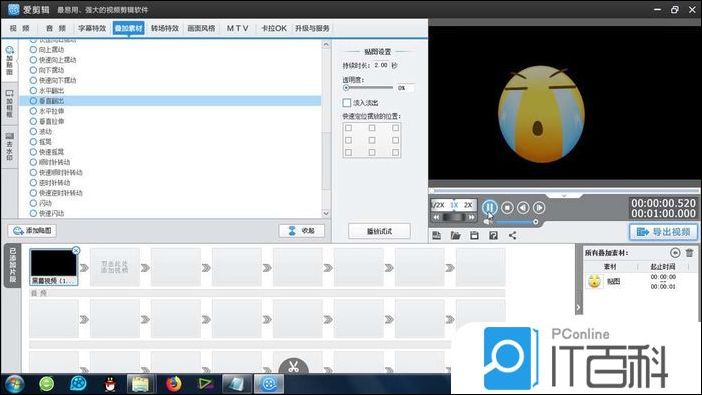Click the fast-forward double-arrow button

(471, 217)
